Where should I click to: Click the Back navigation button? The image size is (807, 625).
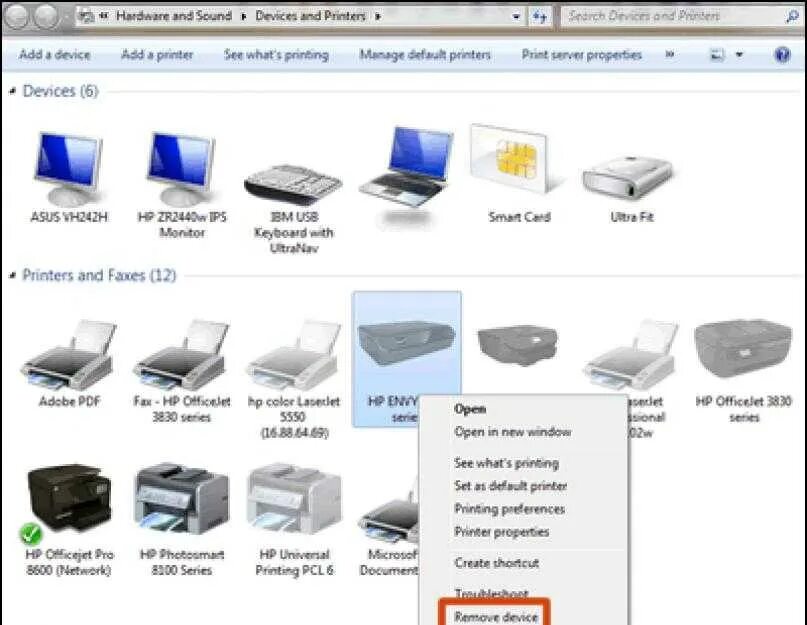coord(16,16)
